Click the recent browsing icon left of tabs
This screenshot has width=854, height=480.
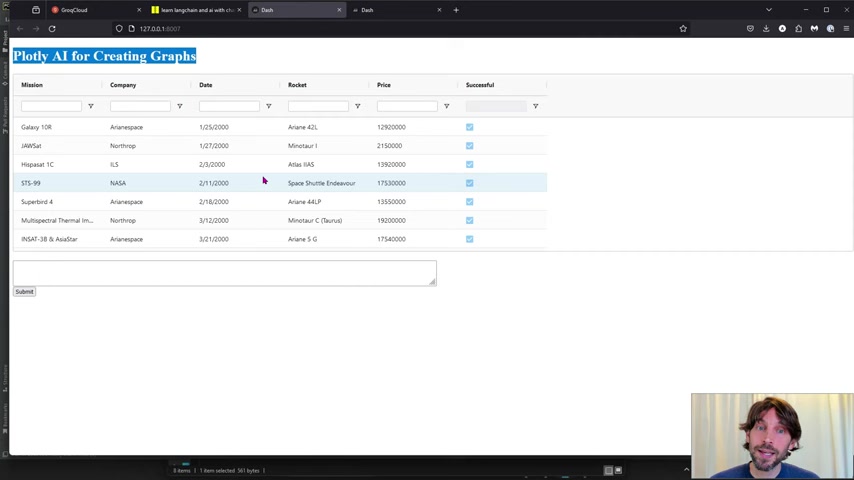[x=36, y=10]
